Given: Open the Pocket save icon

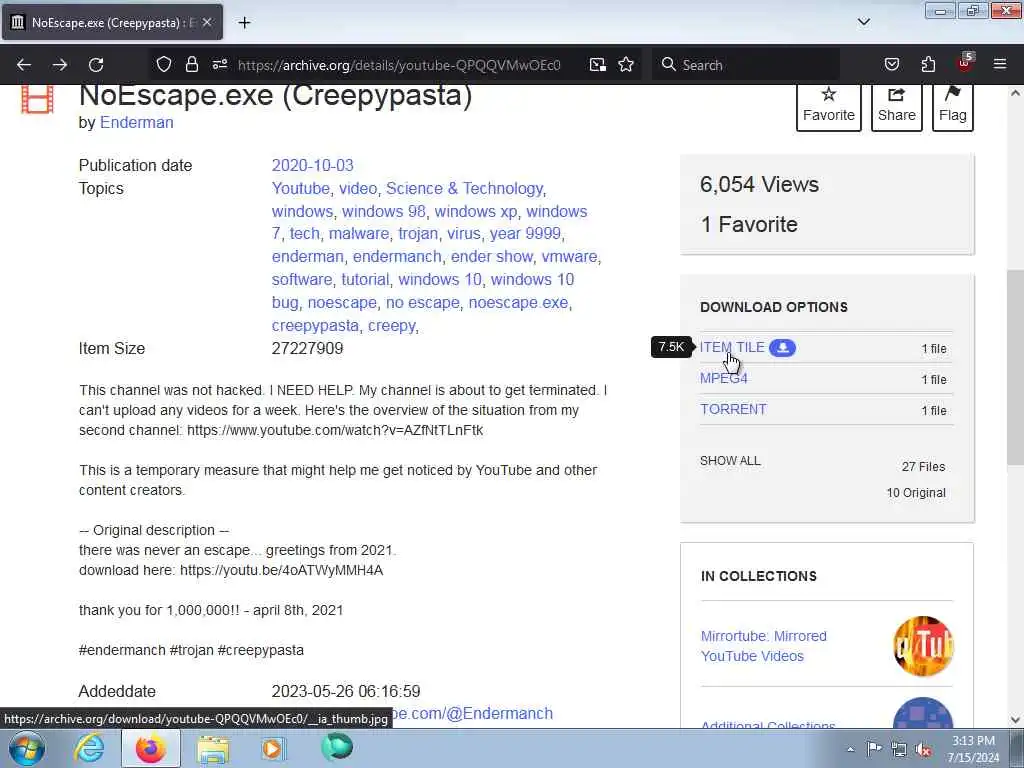Looking at the screenshot, I should [891, 65].
